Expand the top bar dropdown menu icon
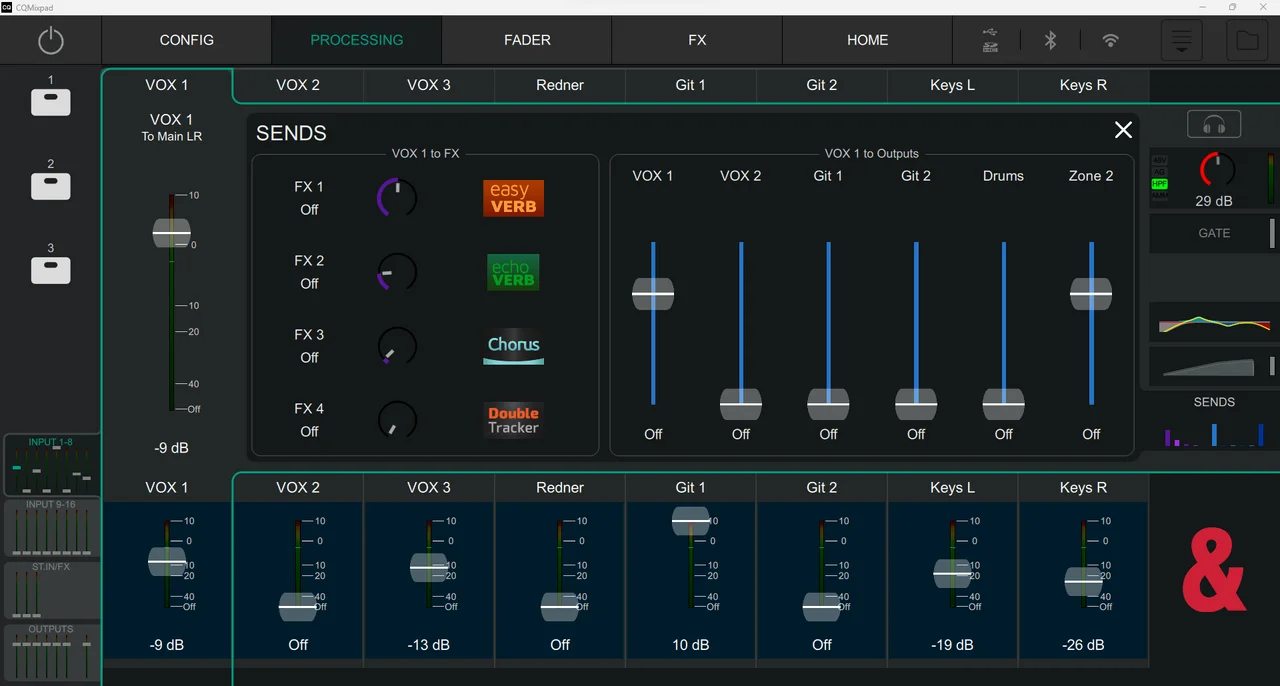The height and width of the screenshot is (686, 1280). click(1181, 41)
